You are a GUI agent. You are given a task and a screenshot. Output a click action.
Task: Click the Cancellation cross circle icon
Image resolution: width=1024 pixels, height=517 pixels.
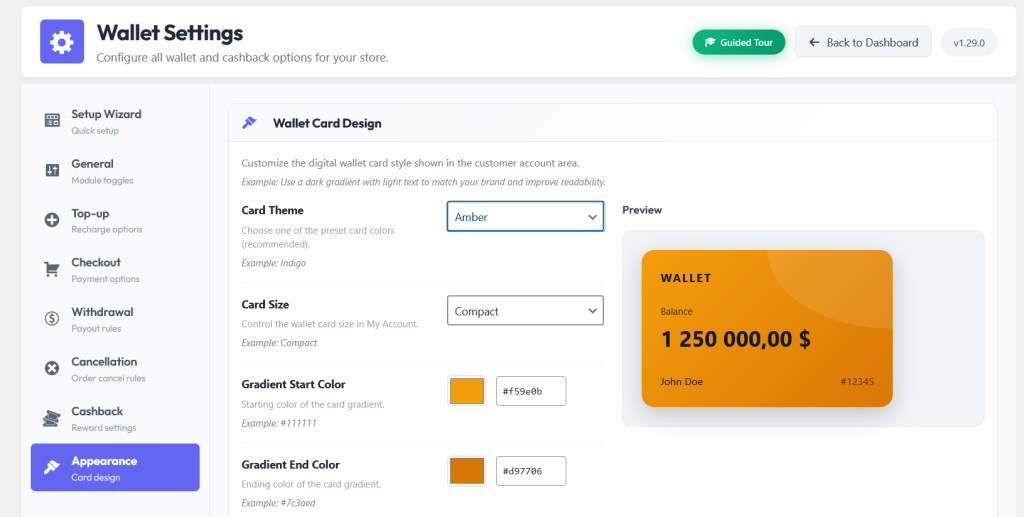(x=52, y=368)
